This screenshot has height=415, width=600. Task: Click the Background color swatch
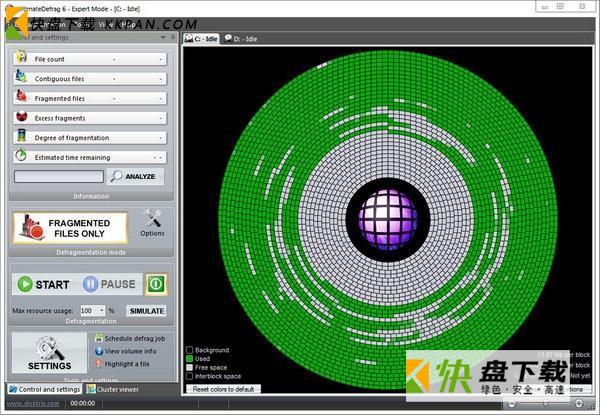[189, 350]
